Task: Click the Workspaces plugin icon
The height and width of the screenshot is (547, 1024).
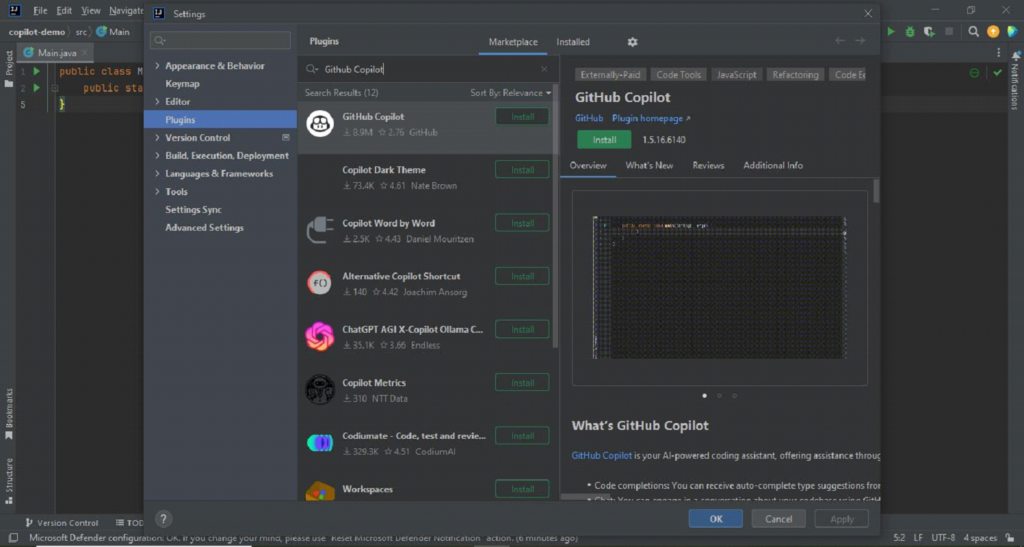Action: 320,492
